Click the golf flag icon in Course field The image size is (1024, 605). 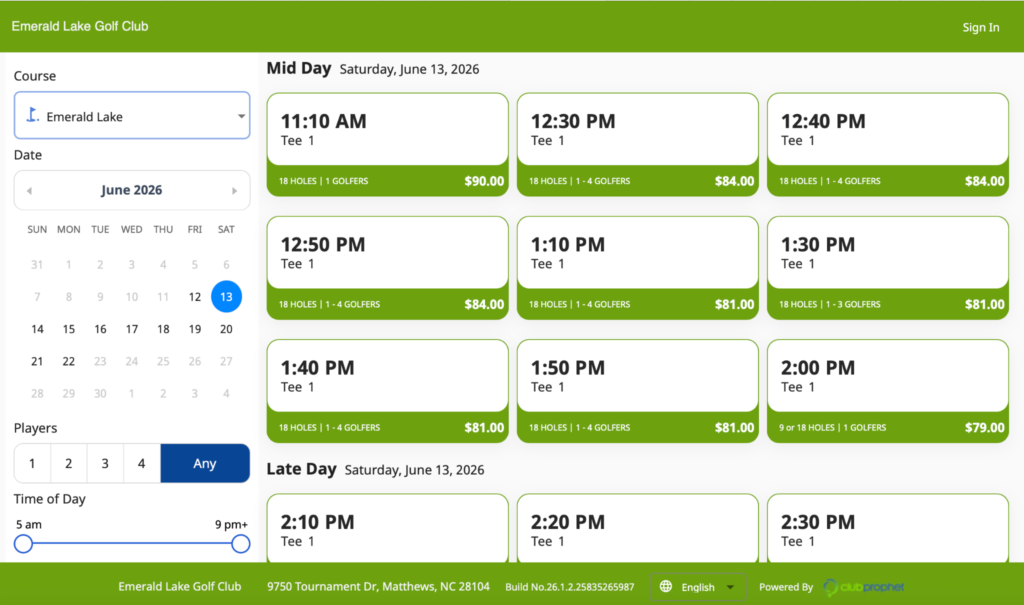coord(32,116)
